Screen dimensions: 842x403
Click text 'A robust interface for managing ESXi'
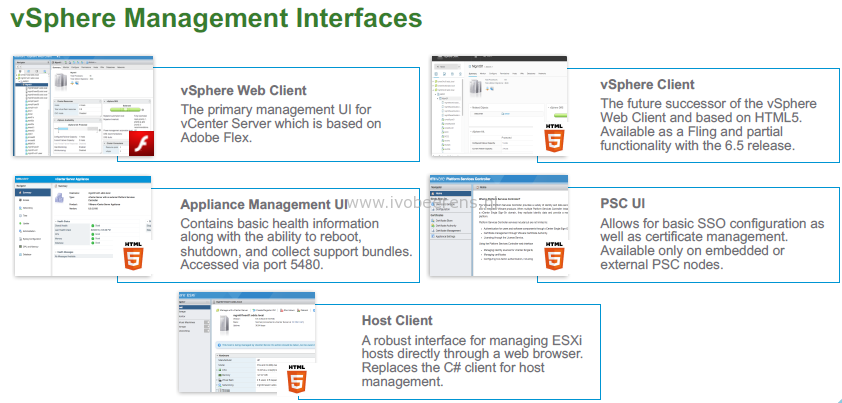(472, 341)
